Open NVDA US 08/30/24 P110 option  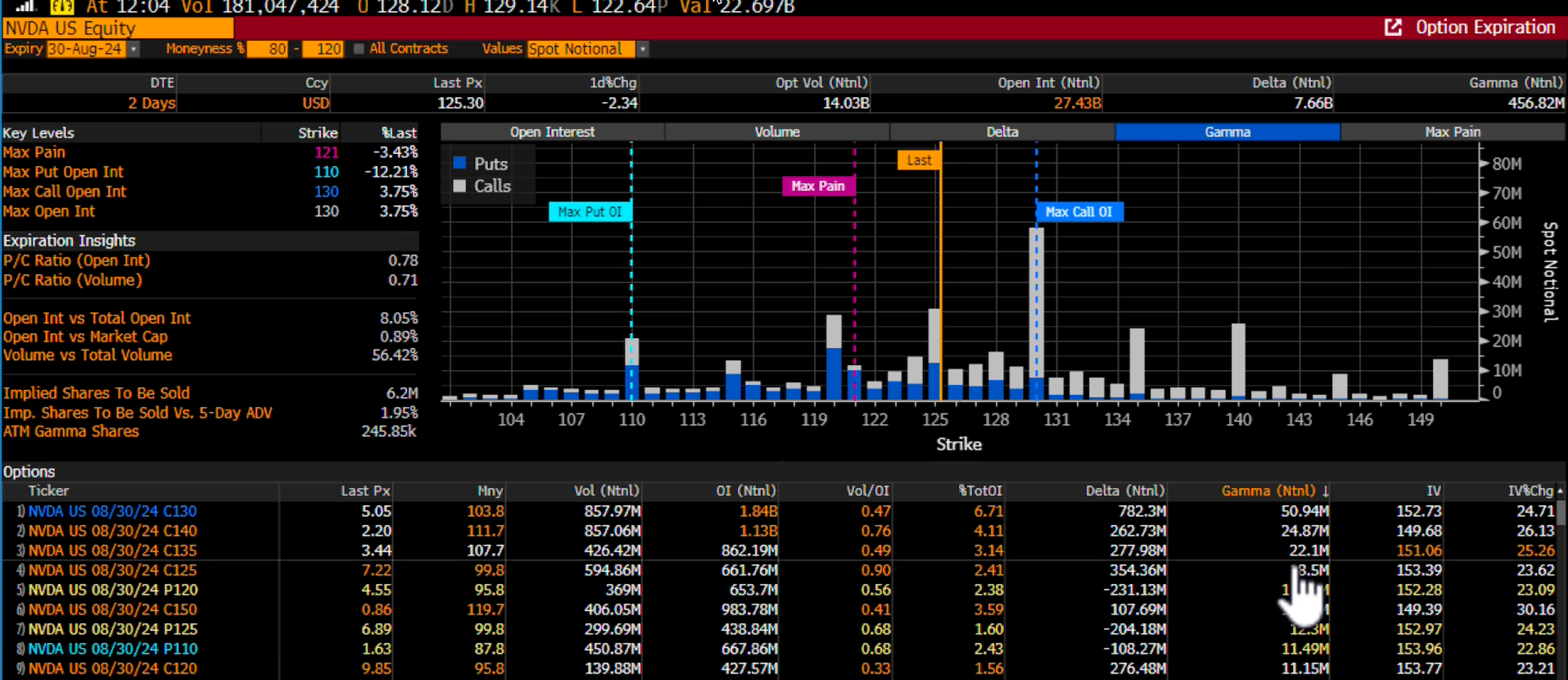[x=113, y=649]
